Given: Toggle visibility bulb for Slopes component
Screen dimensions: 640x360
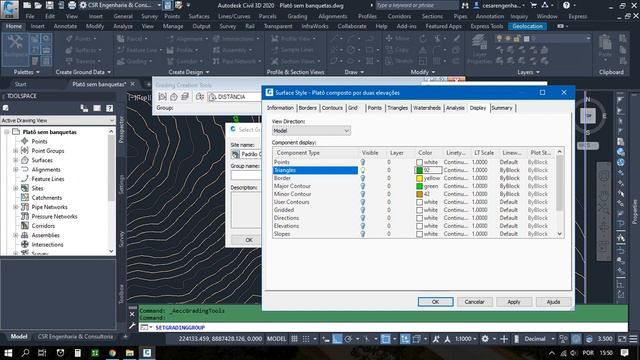Looking at the screenshot, I should [x=362, y=234].
